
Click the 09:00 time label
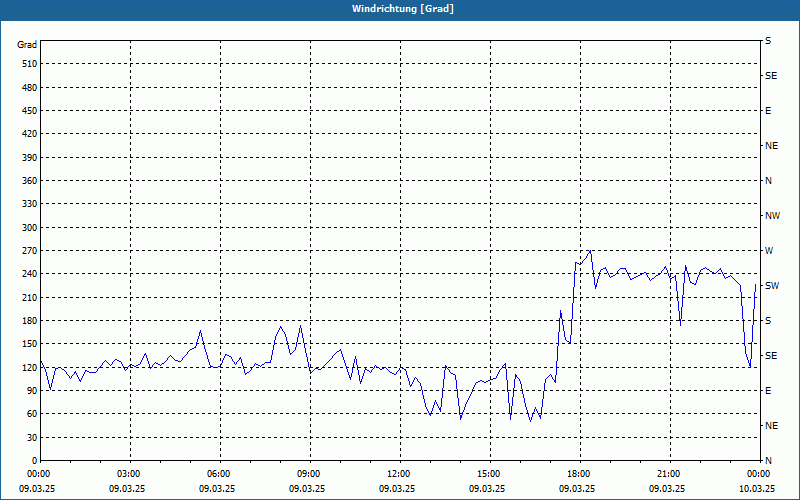(310, 474)
